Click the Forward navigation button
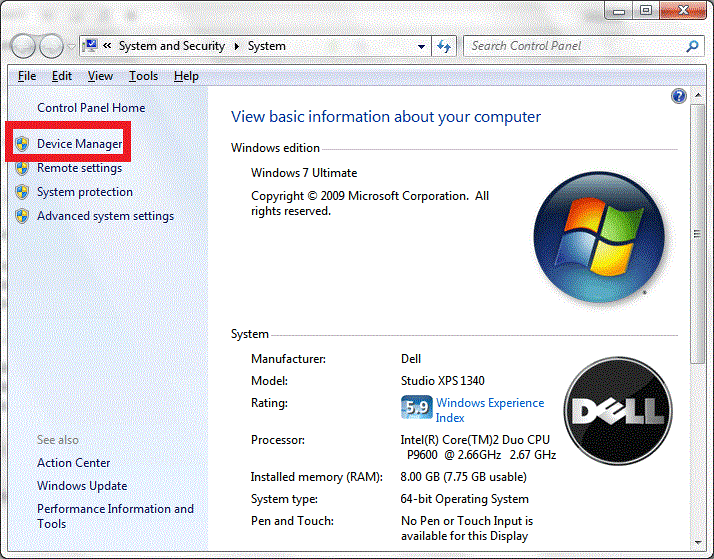The width and height of the screenshot is (714, 559). click(51, 46)
